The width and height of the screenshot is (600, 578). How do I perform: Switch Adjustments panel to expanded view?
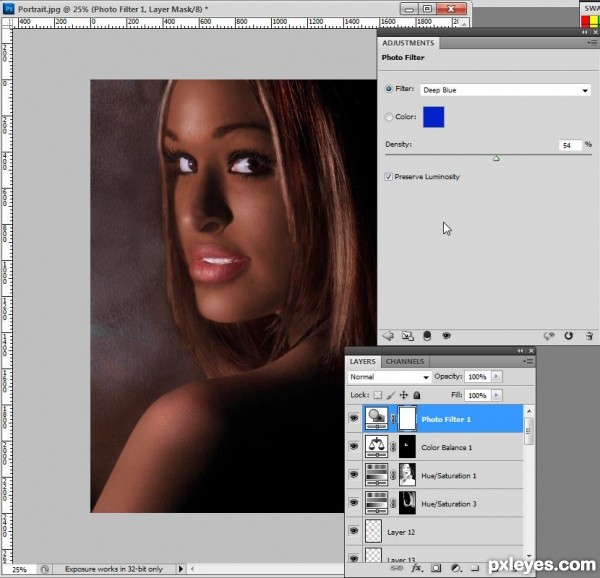click(407, 336)
